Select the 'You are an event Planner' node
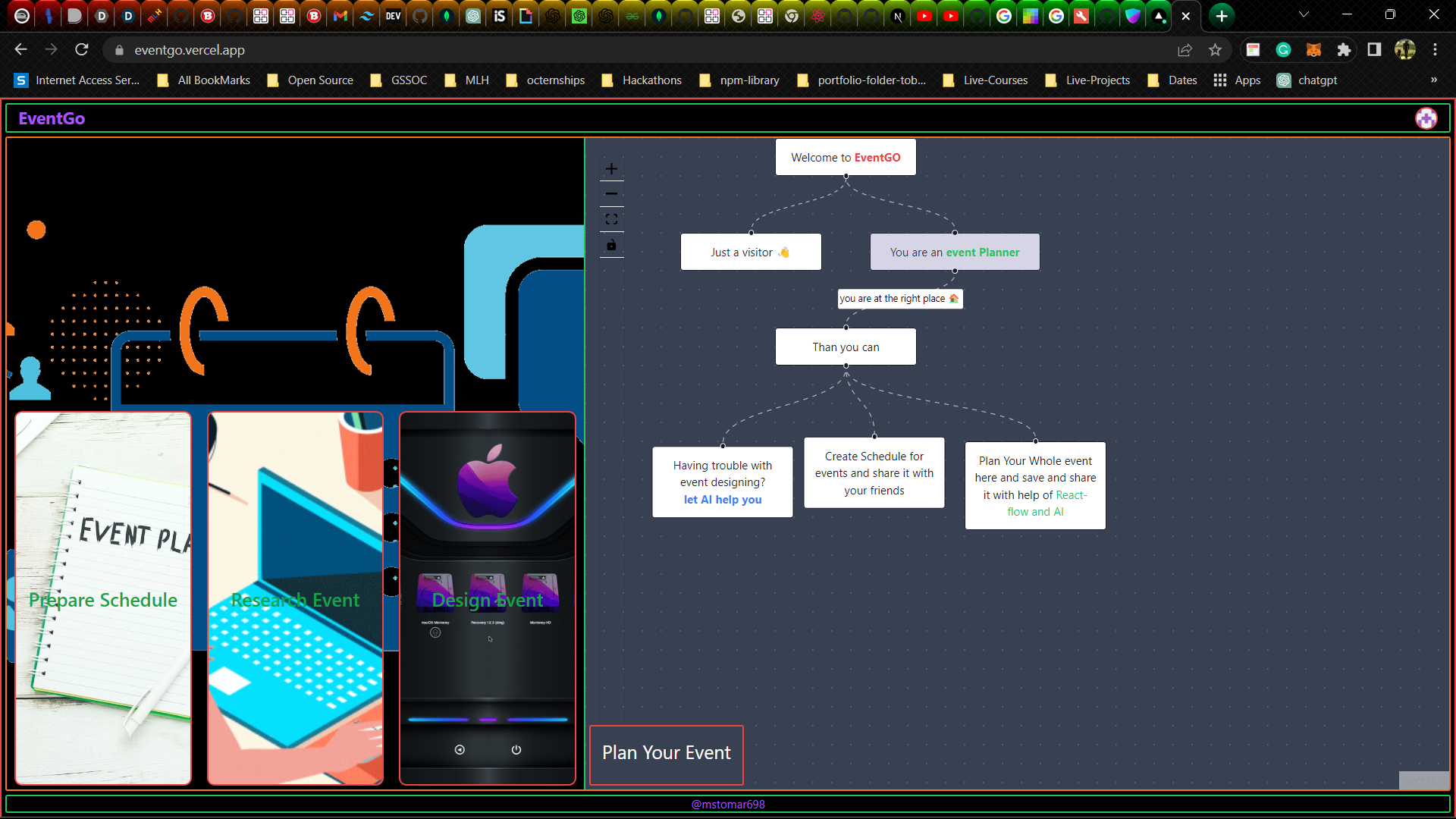The width and height of the screenshot is (1456, 819). click(954, 253)
